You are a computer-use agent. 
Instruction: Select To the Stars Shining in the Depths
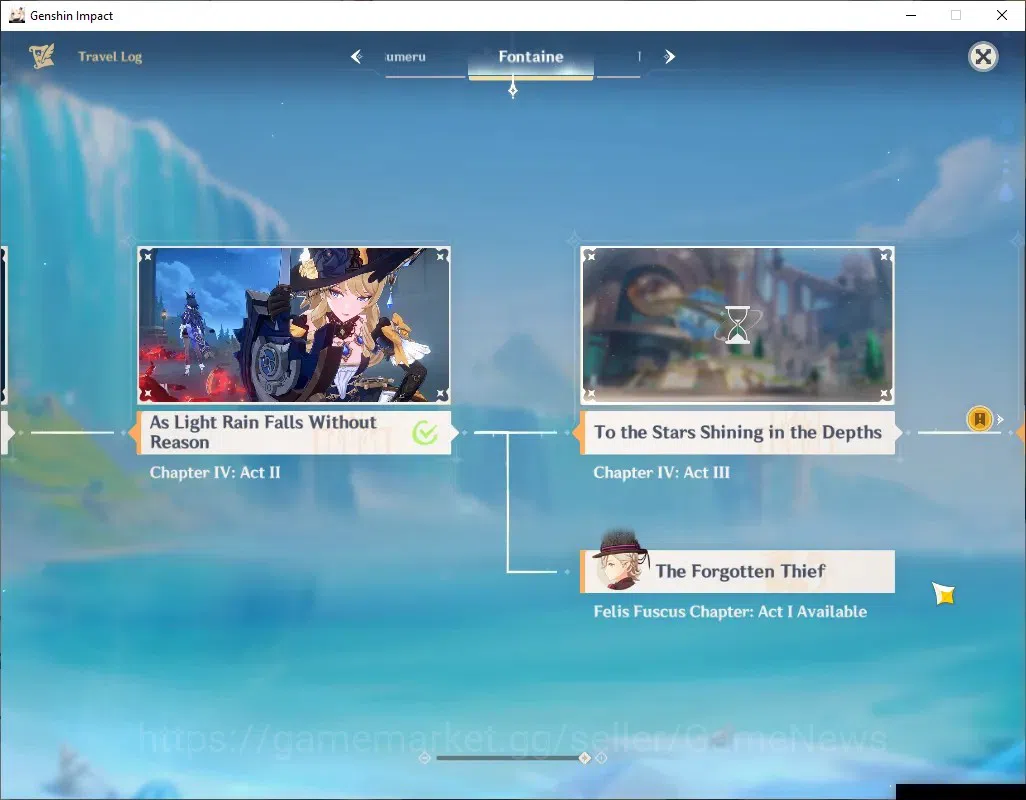click(x=737, y=432)
